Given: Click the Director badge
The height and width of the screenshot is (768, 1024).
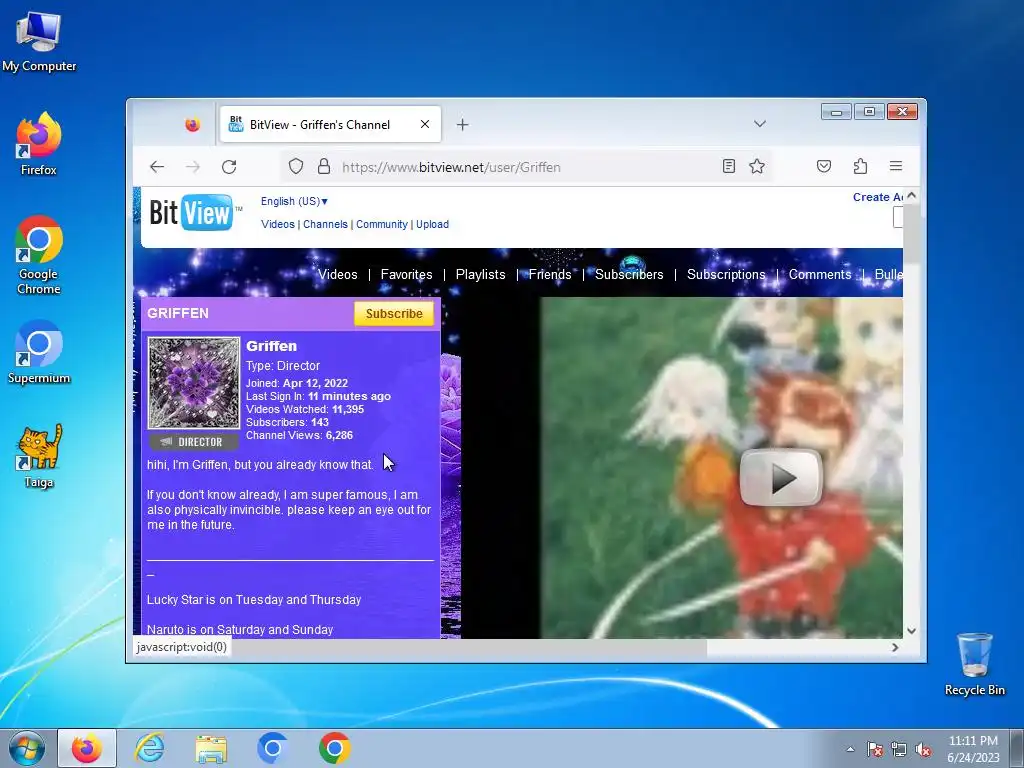Looking at the screenshot, I should tap(194, 442).
